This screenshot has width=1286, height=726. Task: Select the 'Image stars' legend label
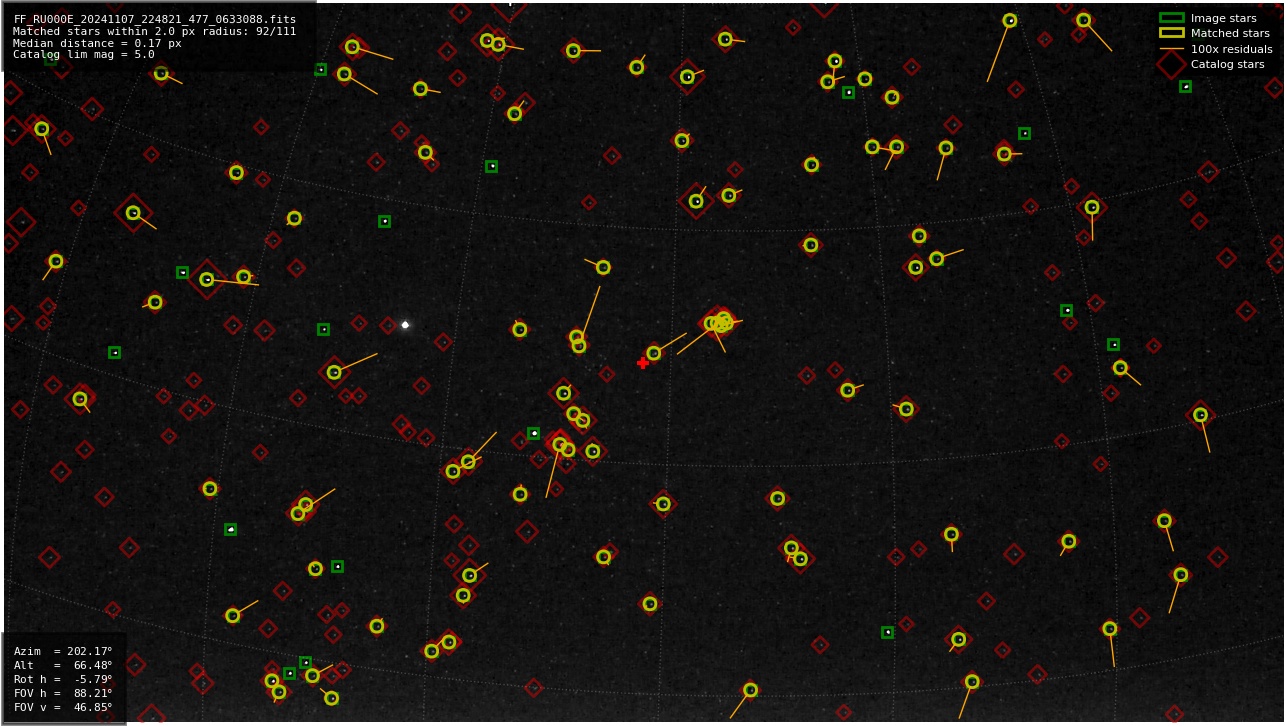1223,18
